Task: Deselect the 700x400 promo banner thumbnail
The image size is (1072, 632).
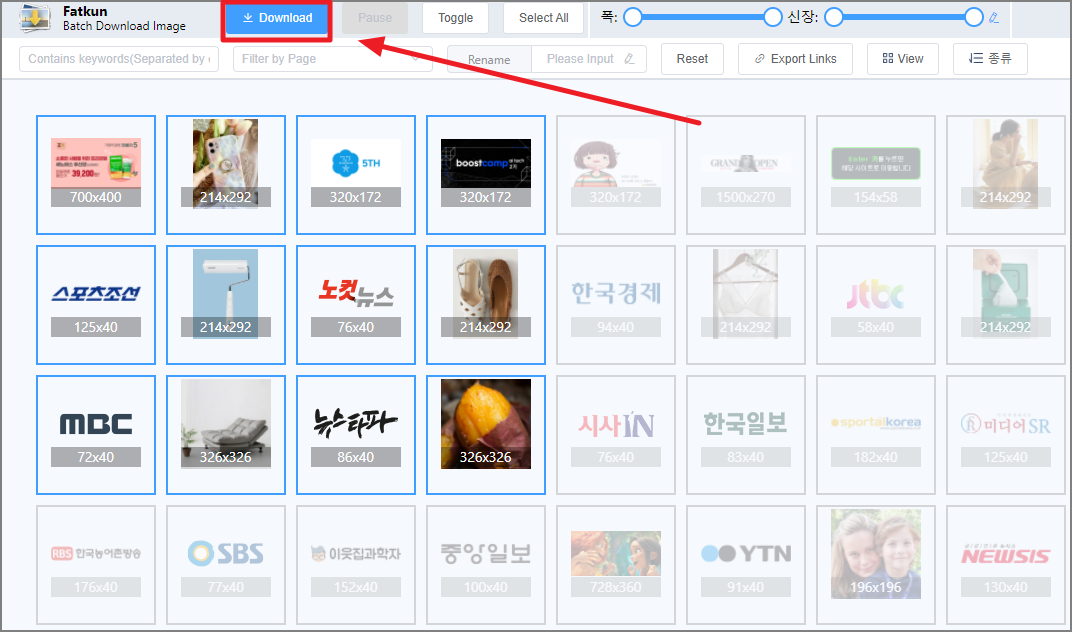Action: point(96,175)
